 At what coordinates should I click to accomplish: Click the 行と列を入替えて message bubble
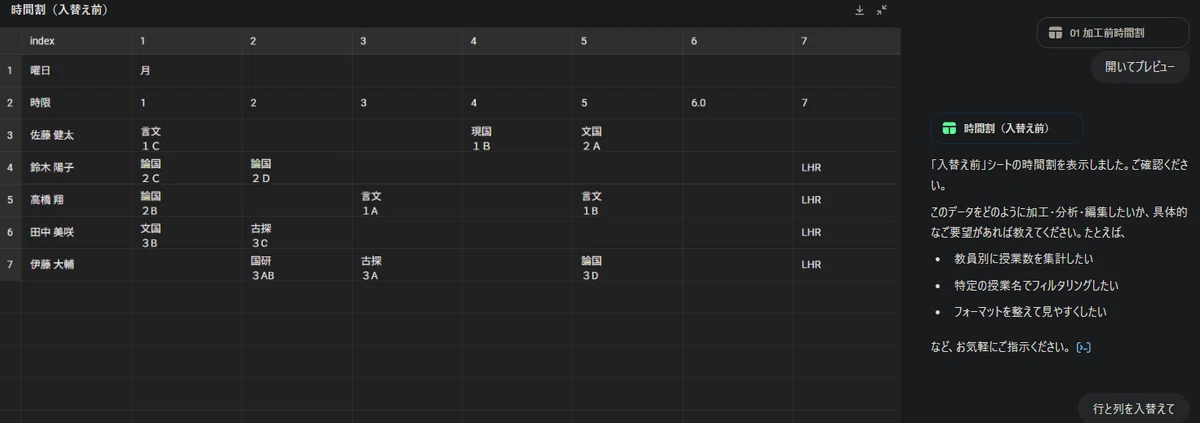click(1132, 408)
